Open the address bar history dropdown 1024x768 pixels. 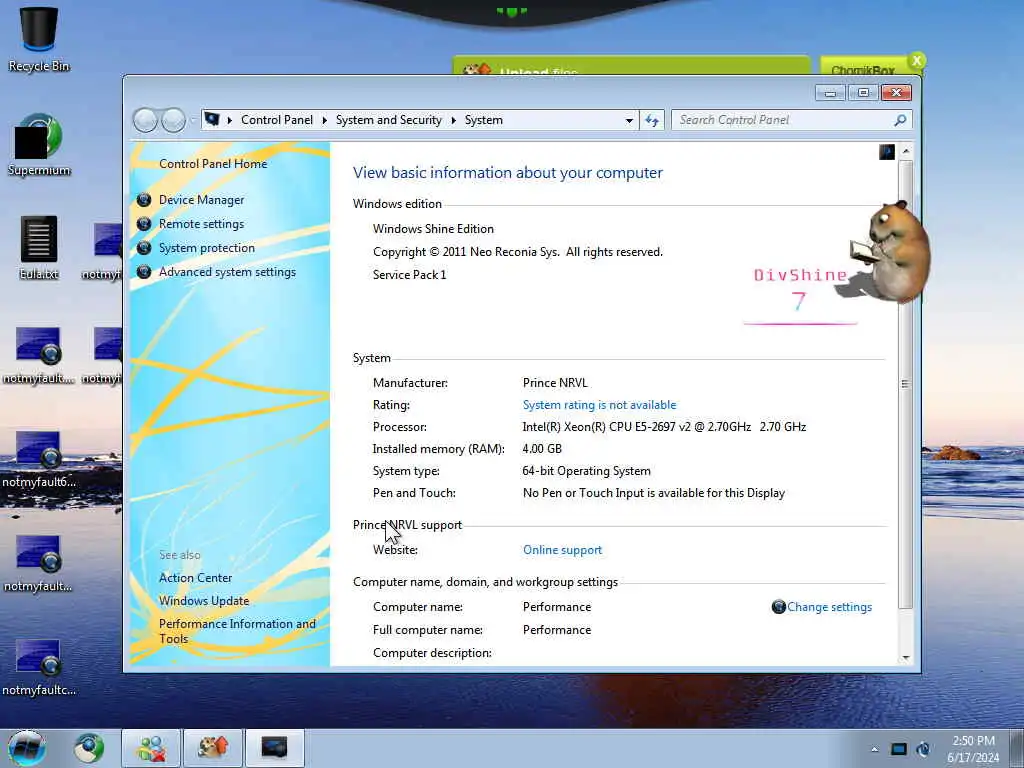(x=629, y=120)
